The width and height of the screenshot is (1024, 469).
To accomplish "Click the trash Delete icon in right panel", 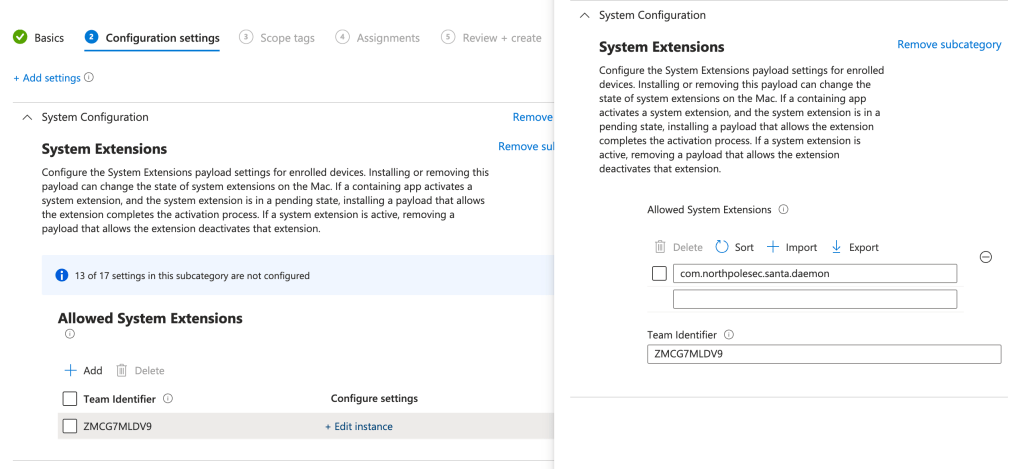I will click(660, 247).
